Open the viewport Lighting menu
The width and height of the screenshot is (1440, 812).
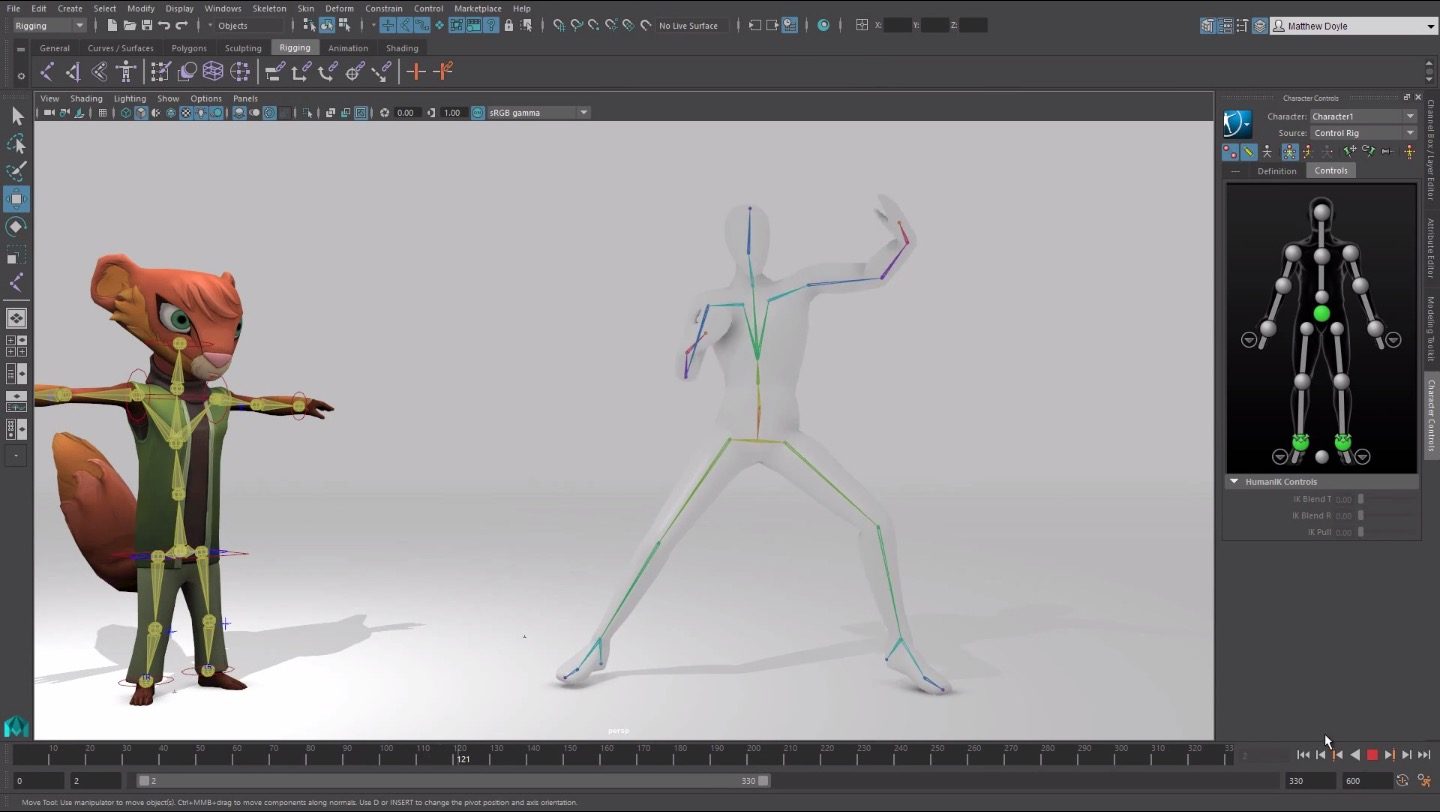129,98
